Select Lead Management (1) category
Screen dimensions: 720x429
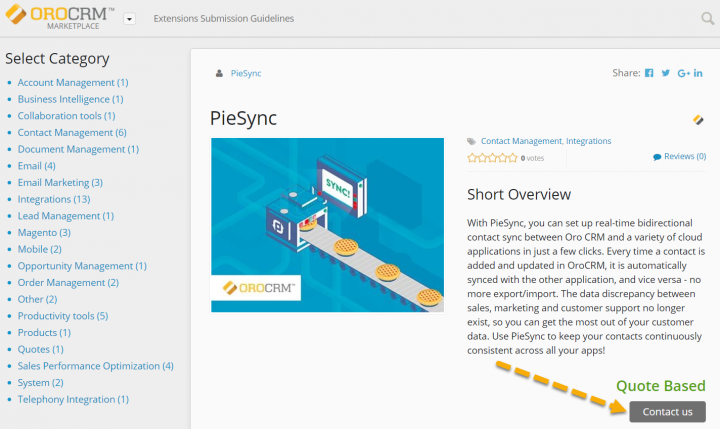coord(66,216)
